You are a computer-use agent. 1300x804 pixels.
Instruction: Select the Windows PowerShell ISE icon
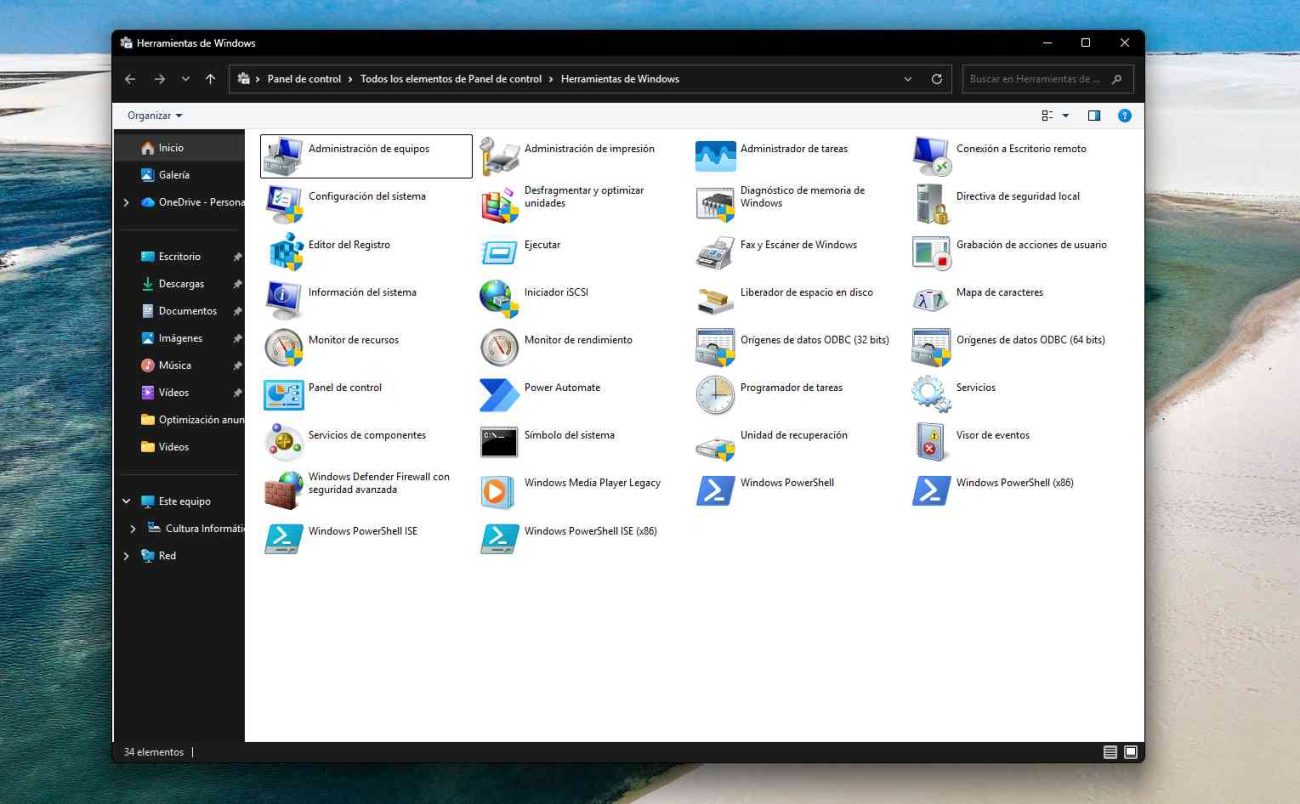284,538
